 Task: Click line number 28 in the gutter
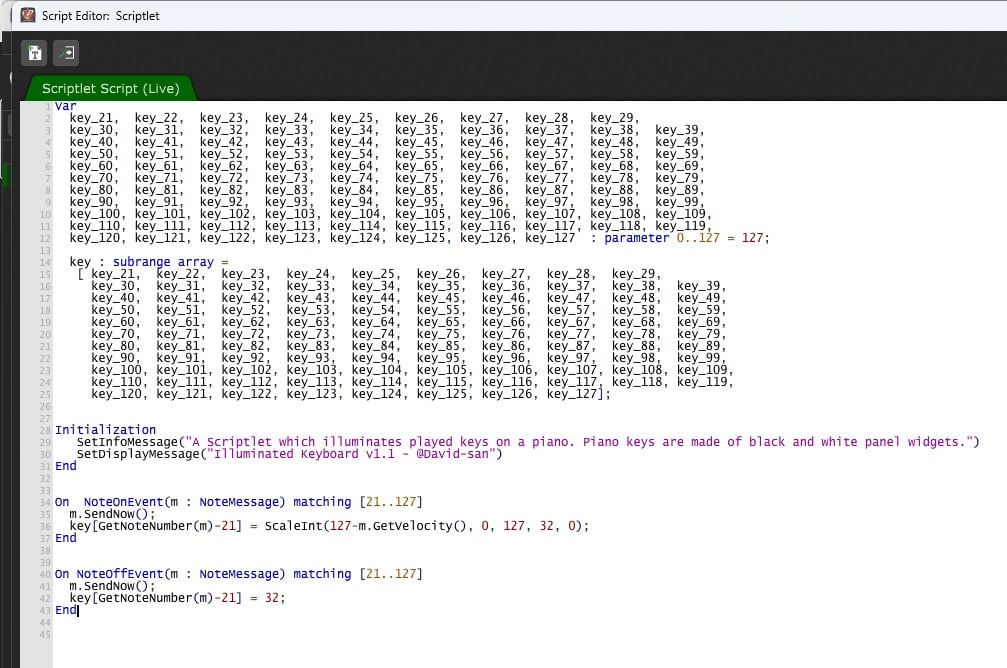(x=44, y=430)
